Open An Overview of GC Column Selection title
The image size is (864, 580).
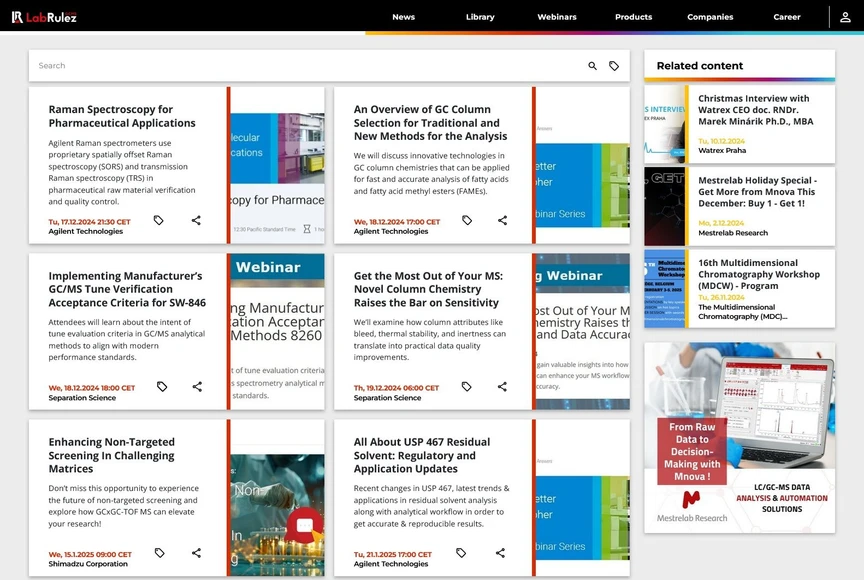[x=430, y=123]
